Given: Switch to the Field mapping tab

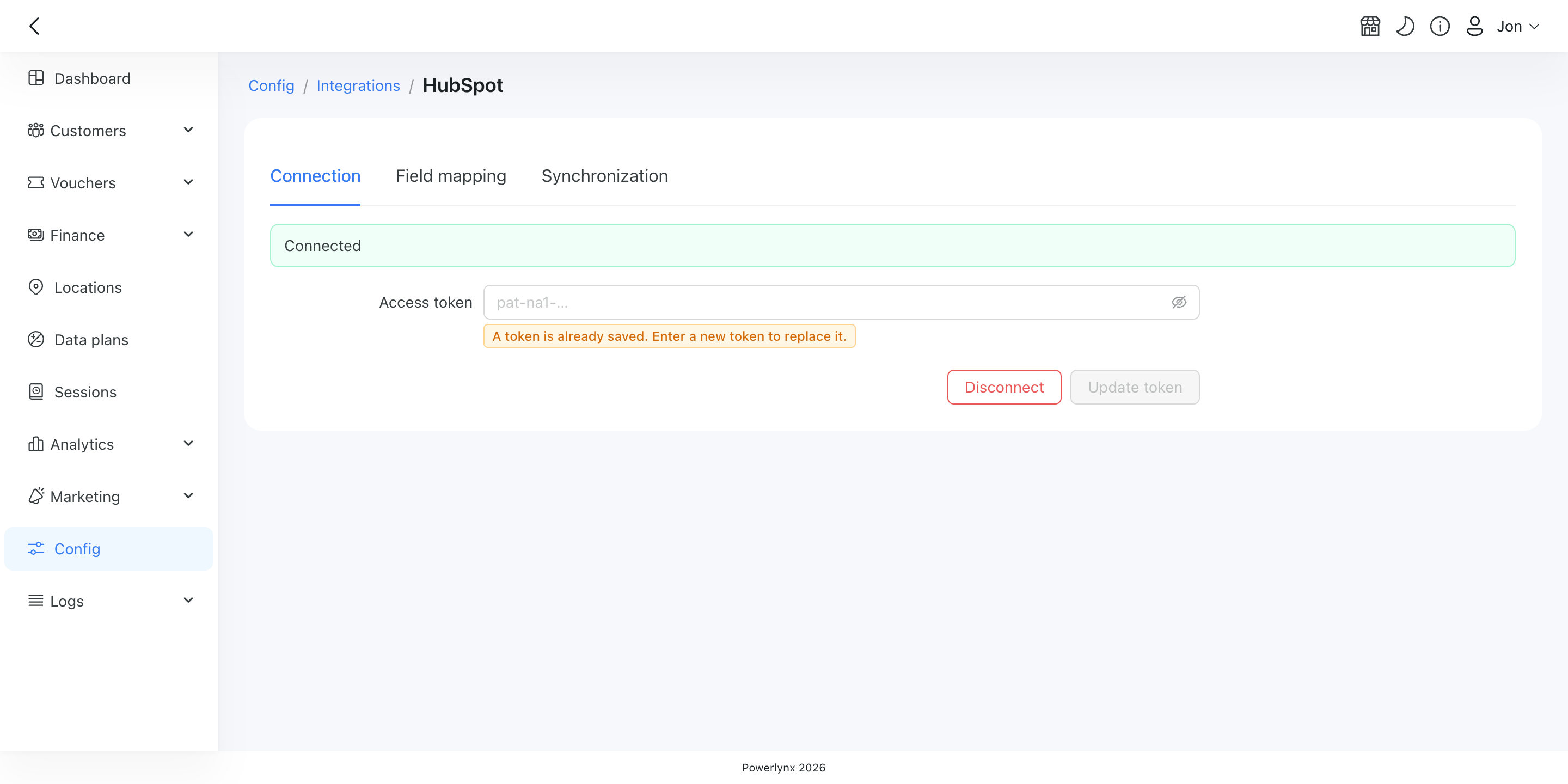Looking at the screenshot, I should pyautogui.click(x=451, y=176).
